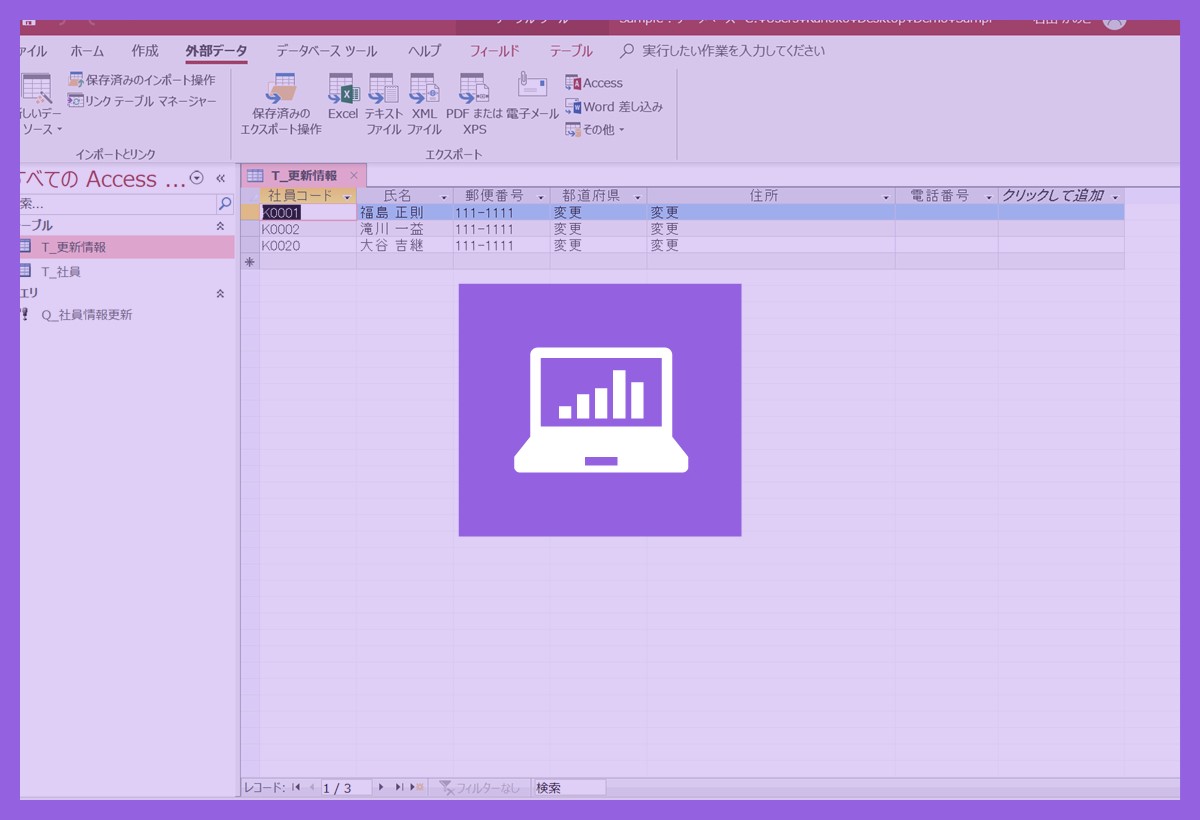Collapse the navigation pane with the chevron
The height and width of the screenshot is (820, 1200).
pyautogui.click(x=221, y=178)
